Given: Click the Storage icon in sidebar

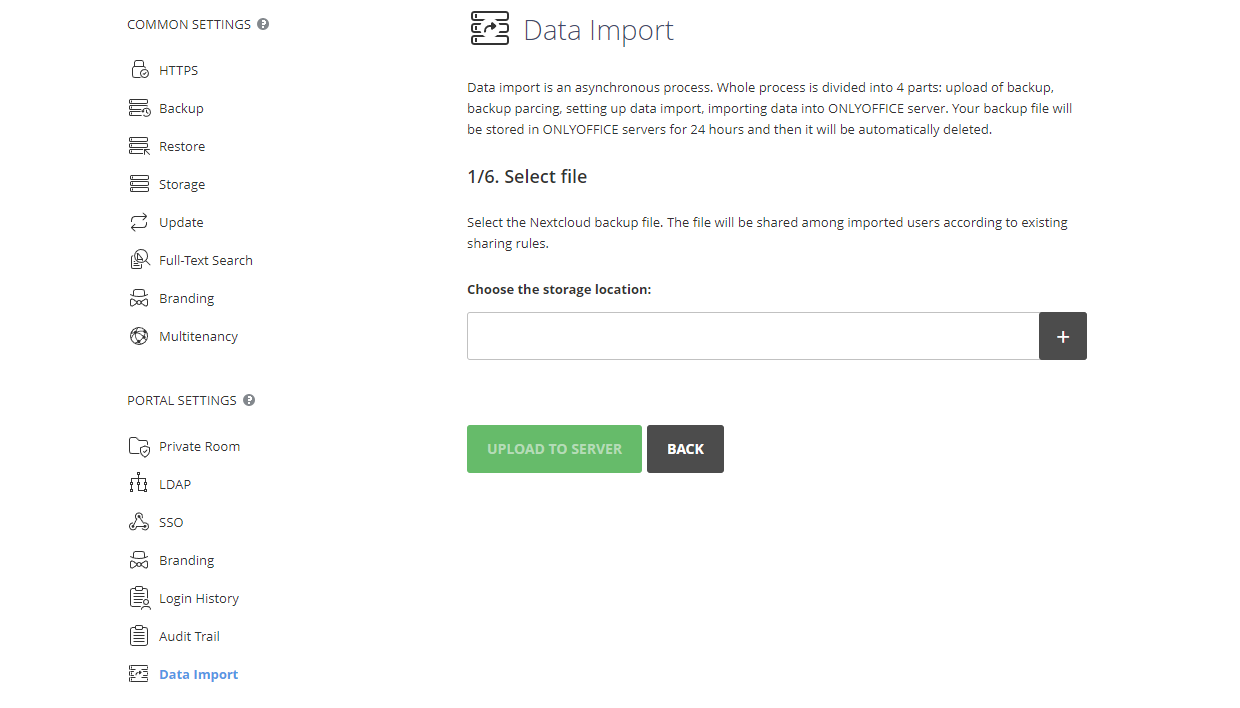Looking at the screenshot, I should tap(139, 184).
